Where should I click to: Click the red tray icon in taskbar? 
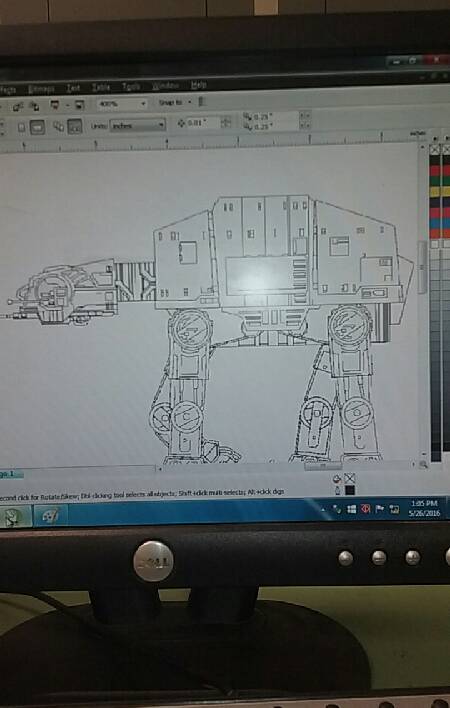(366, 509)
